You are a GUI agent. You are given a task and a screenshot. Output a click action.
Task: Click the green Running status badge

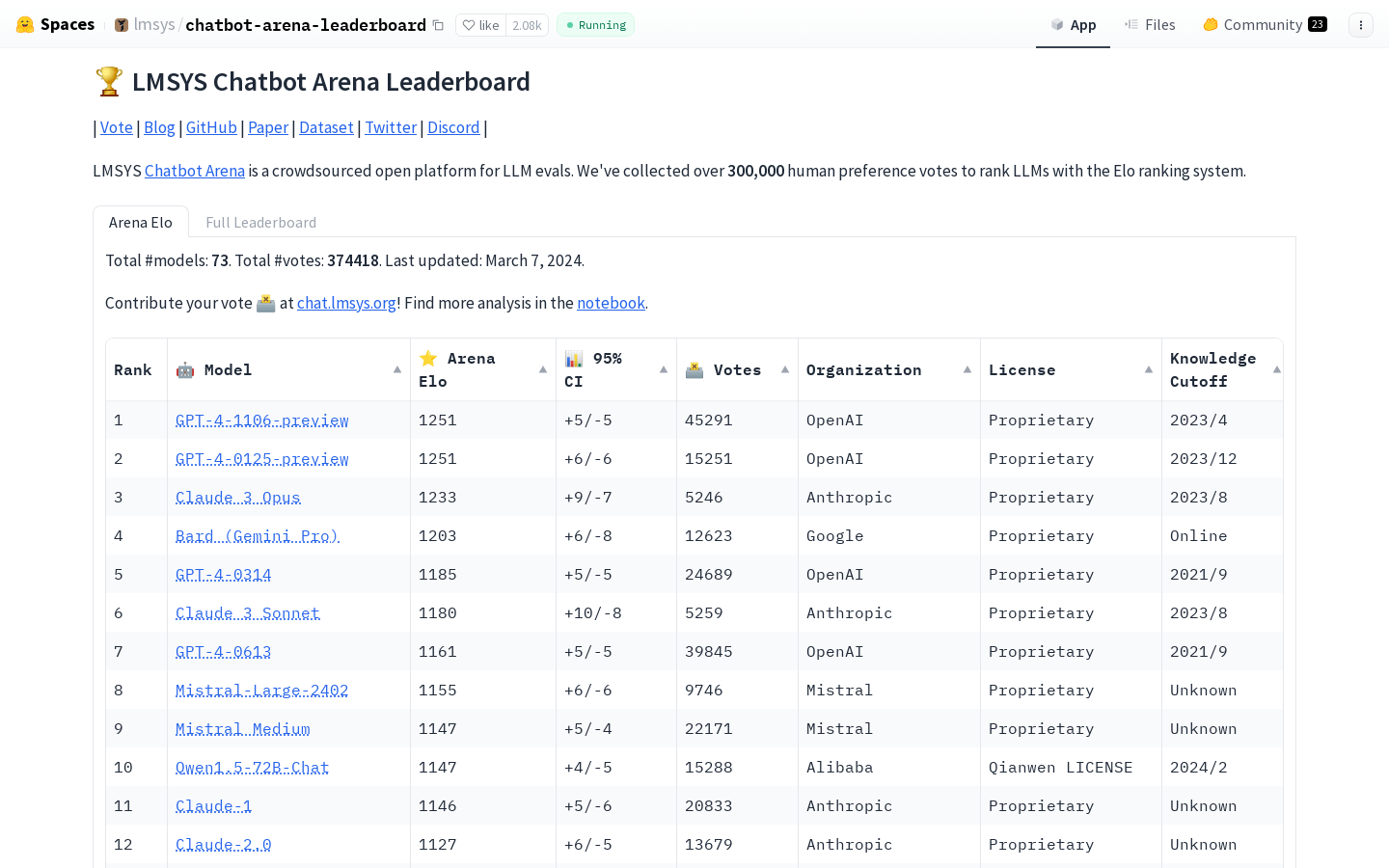tap(595, 25)
